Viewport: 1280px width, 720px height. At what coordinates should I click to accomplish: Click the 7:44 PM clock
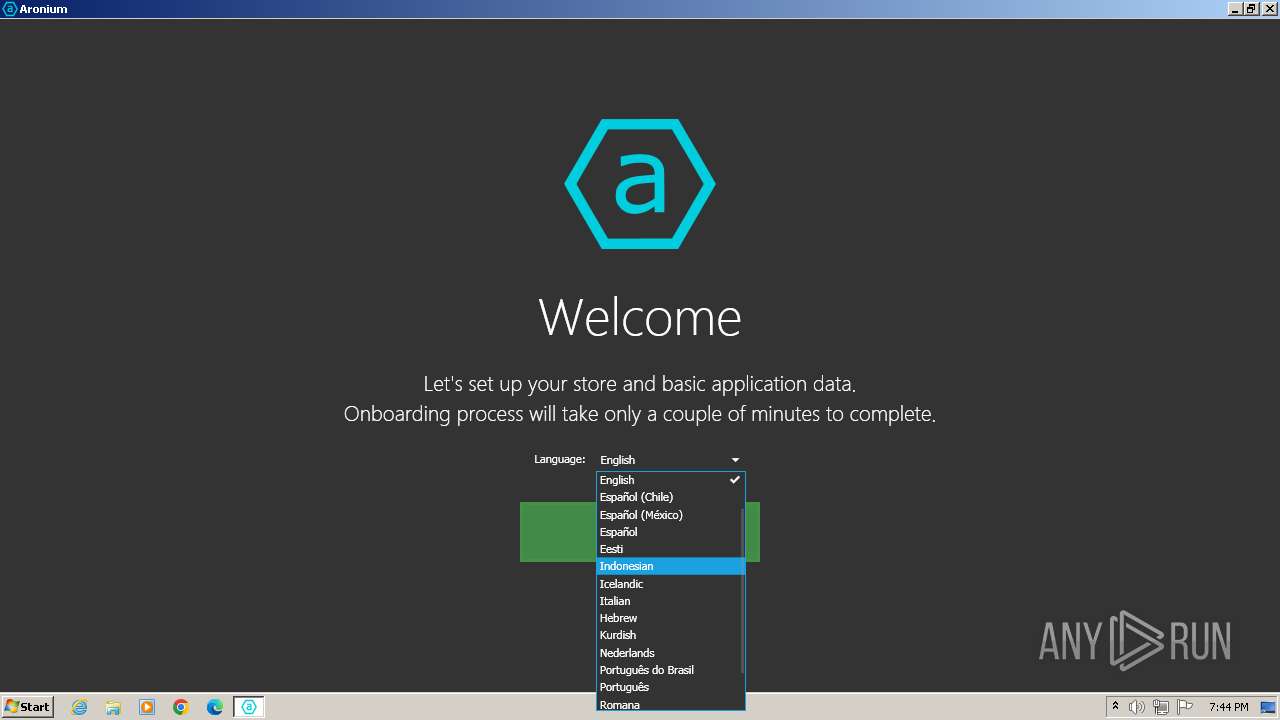[1228, 707]
